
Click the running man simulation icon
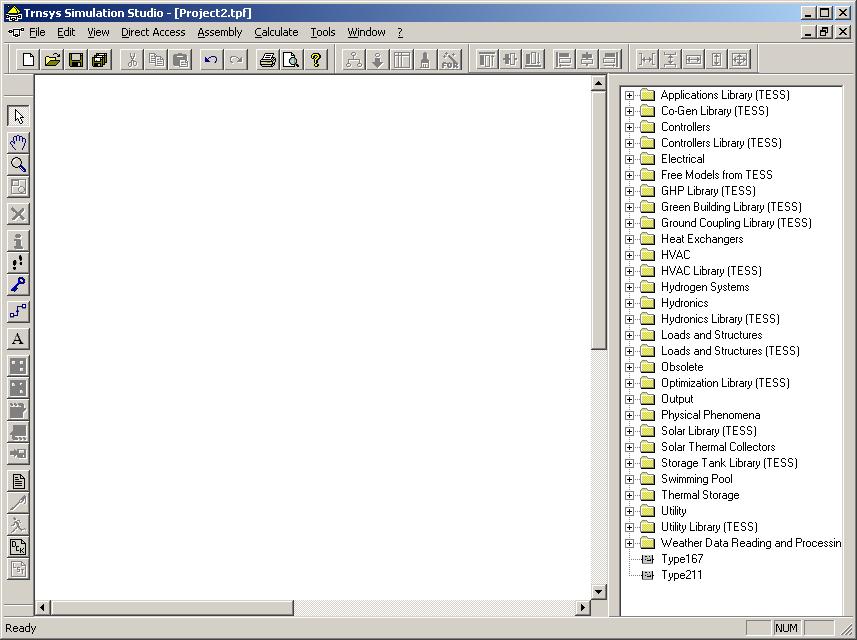18,525
